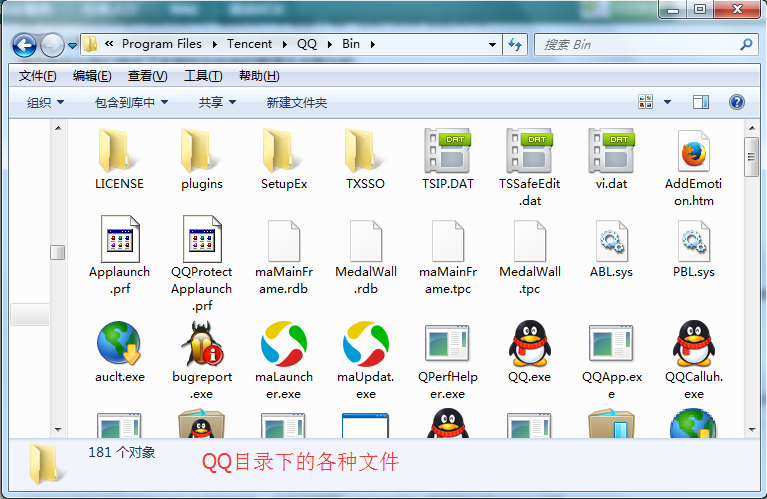Expand the arrow after QQ breadcrumb

click(x=330, y=45)
